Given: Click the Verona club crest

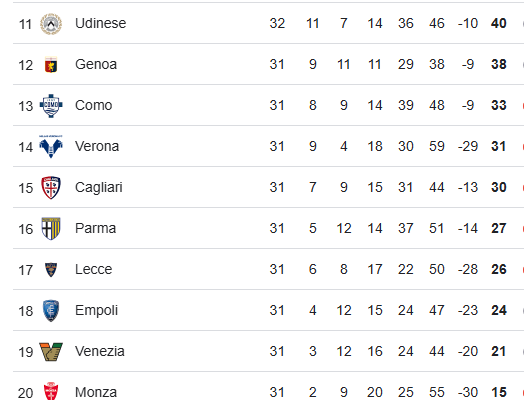Looking at the screenshot, I should point(51,146).
